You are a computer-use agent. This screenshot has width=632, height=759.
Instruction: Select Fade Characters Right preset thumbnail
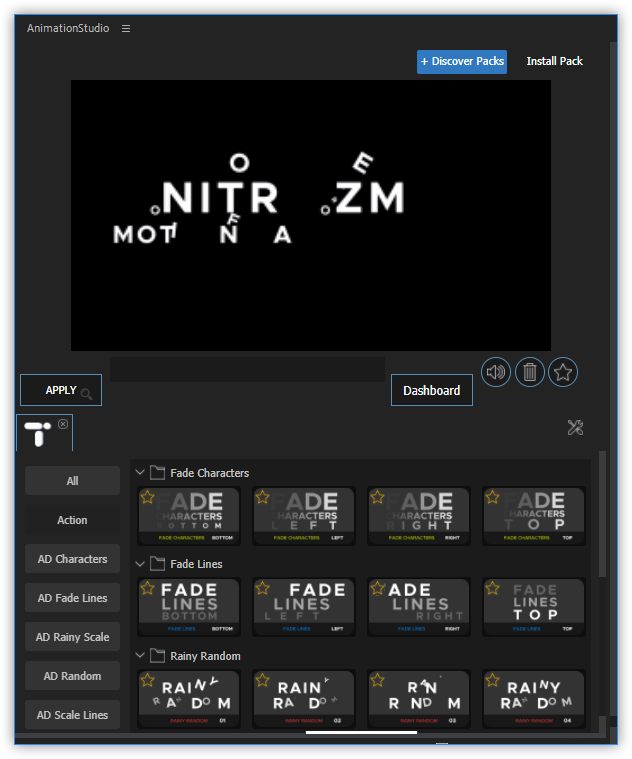pyautogui.click(x=419, y=516)
